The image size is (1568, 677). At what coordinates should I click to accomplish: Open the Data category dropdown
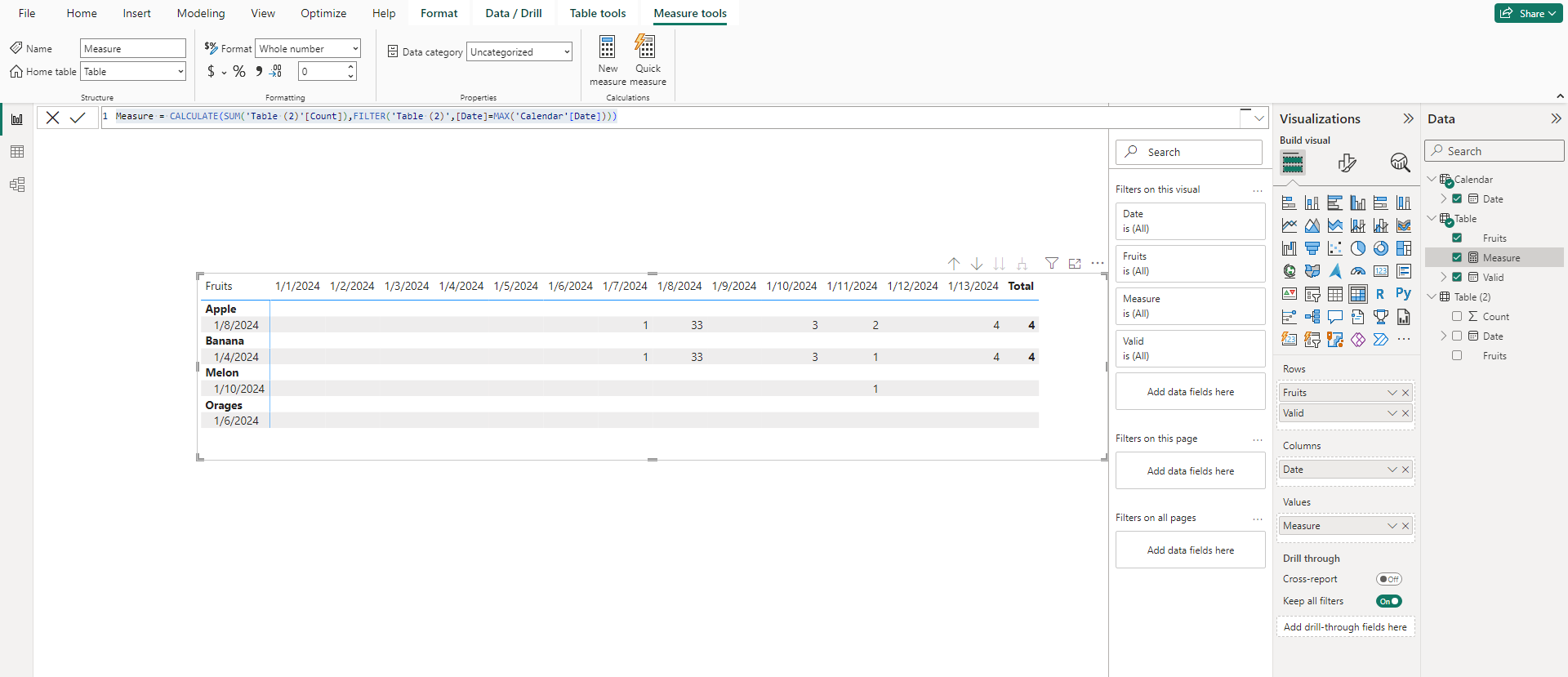519,52
